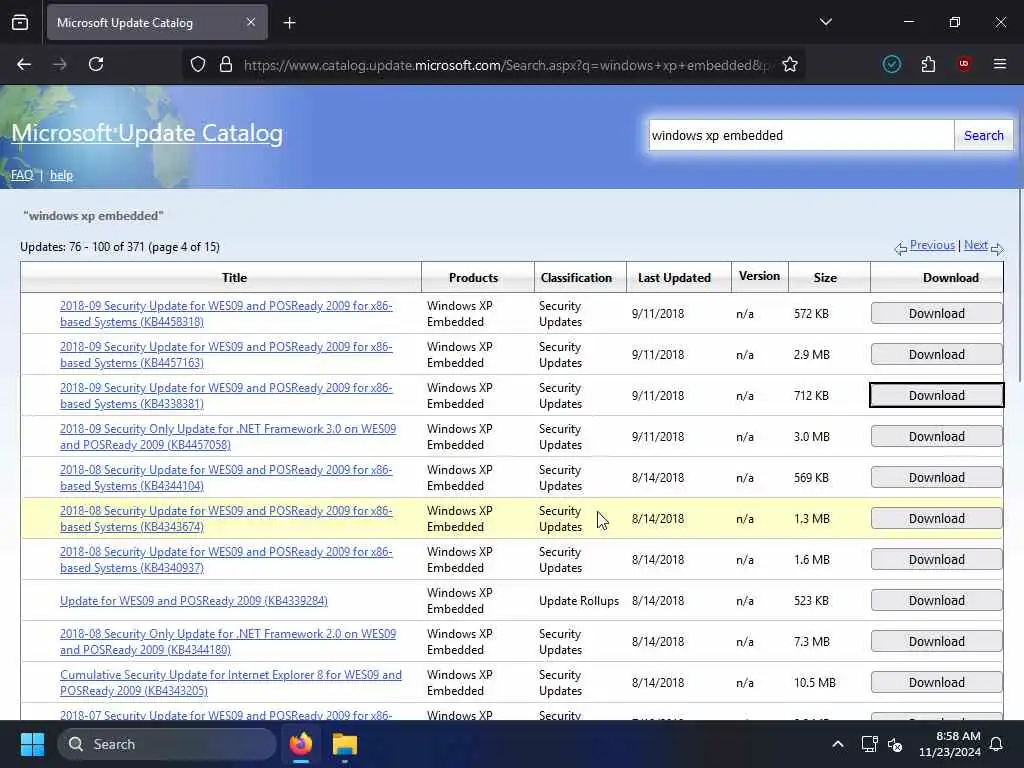The height and width of the screenshot is (768, 1024).
Task: Sort results by Products column
Action: tap(473, 278)
